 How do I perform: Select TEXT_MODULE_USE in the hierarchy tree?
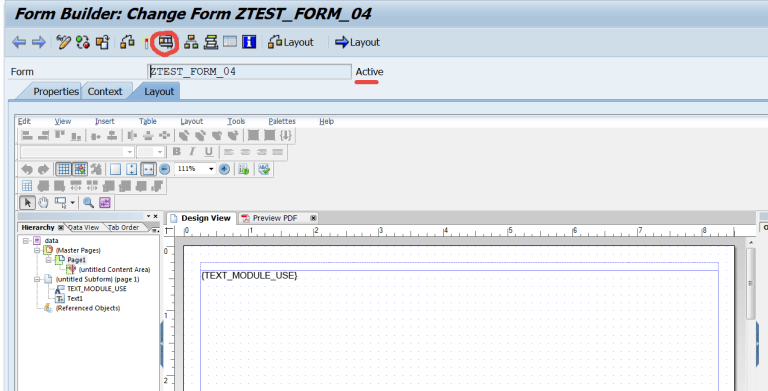point(97,289)
